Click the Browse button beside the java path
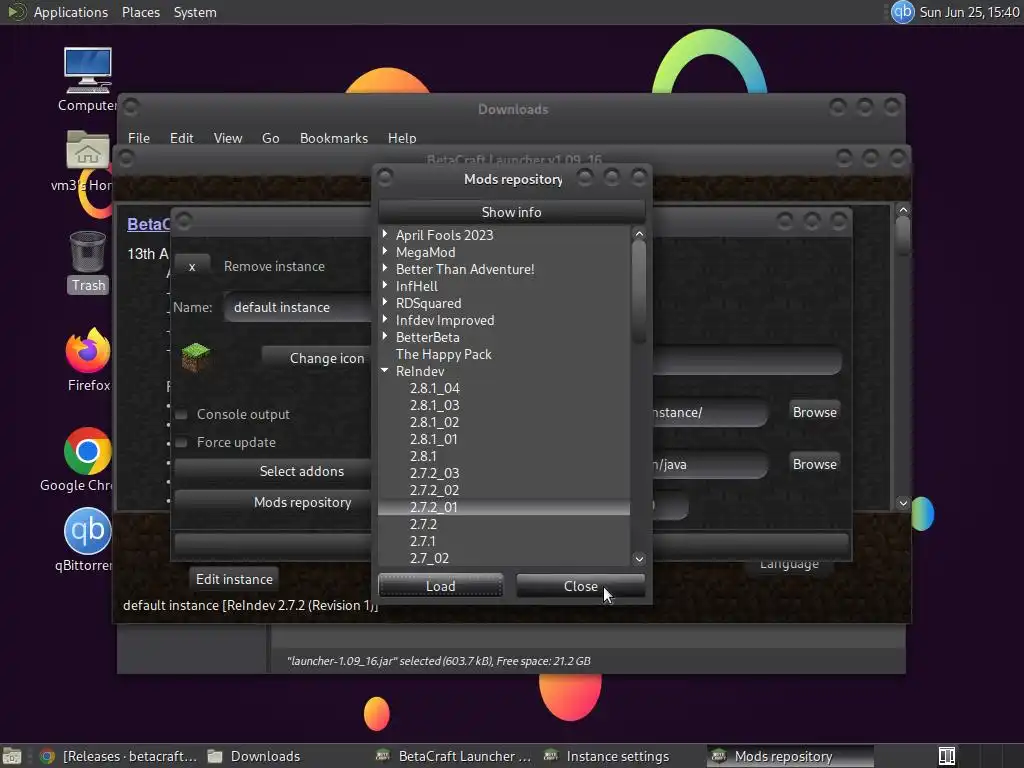 coord(814,464)
